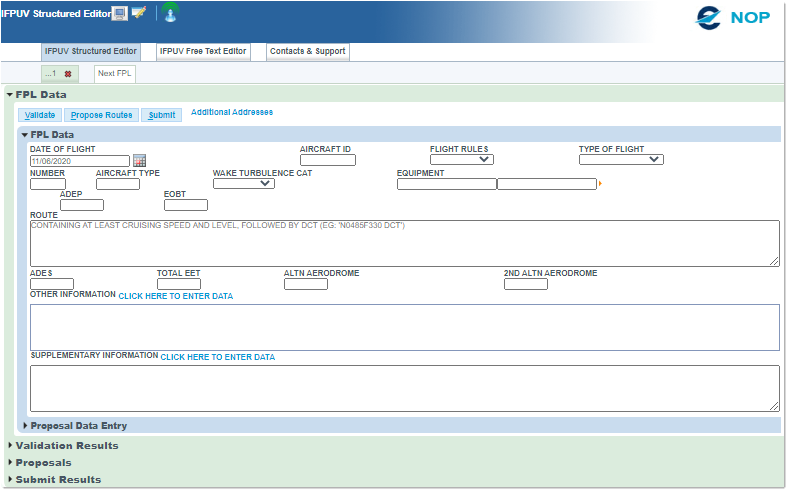Click the green user broadcast icon
The image size is (789, 492).
pos(170,13)
